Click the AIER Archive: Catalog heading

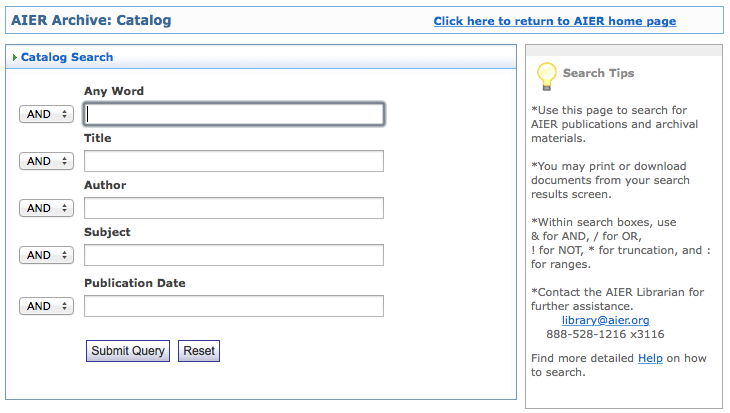point(91,20)
